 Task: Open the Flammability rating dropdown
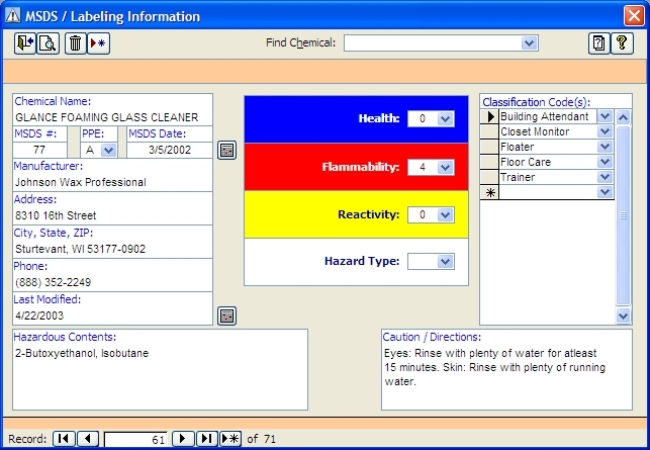tap(445, 167)
